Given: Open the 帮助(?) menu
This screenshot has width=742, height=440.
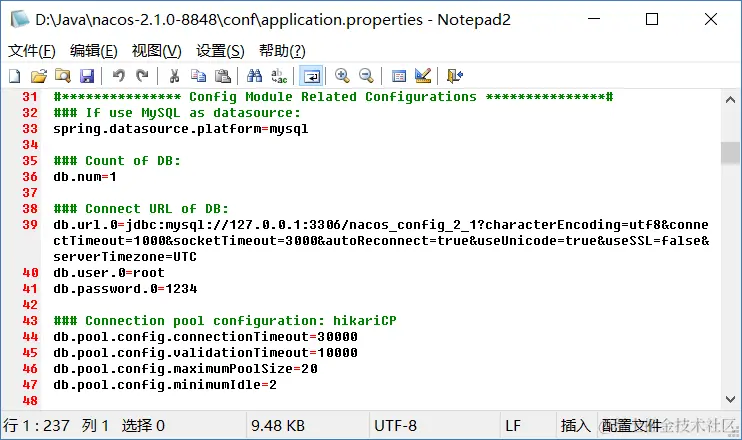Looking at the screenshot, I should [x=282, y=51].
